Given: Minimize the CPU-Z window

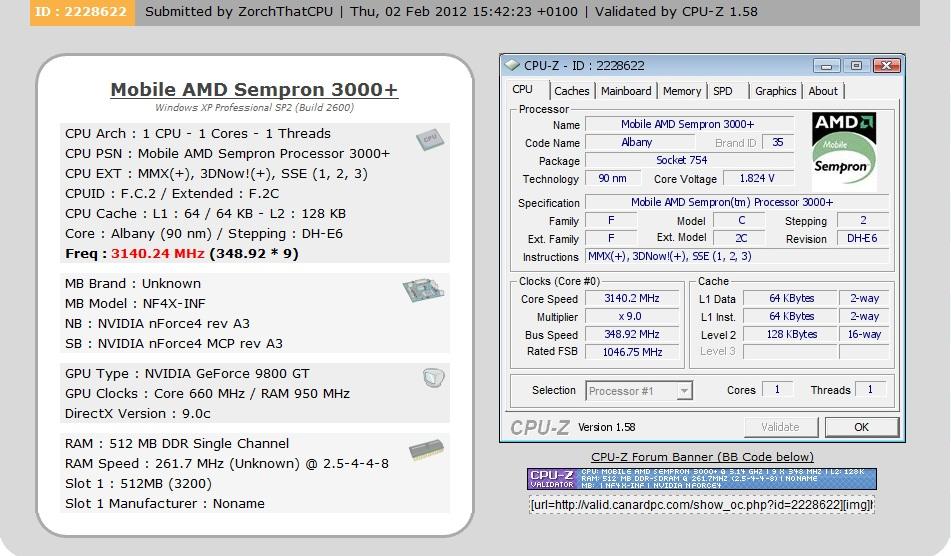Looking at the screenshot, I should click(x=826, y=65).
